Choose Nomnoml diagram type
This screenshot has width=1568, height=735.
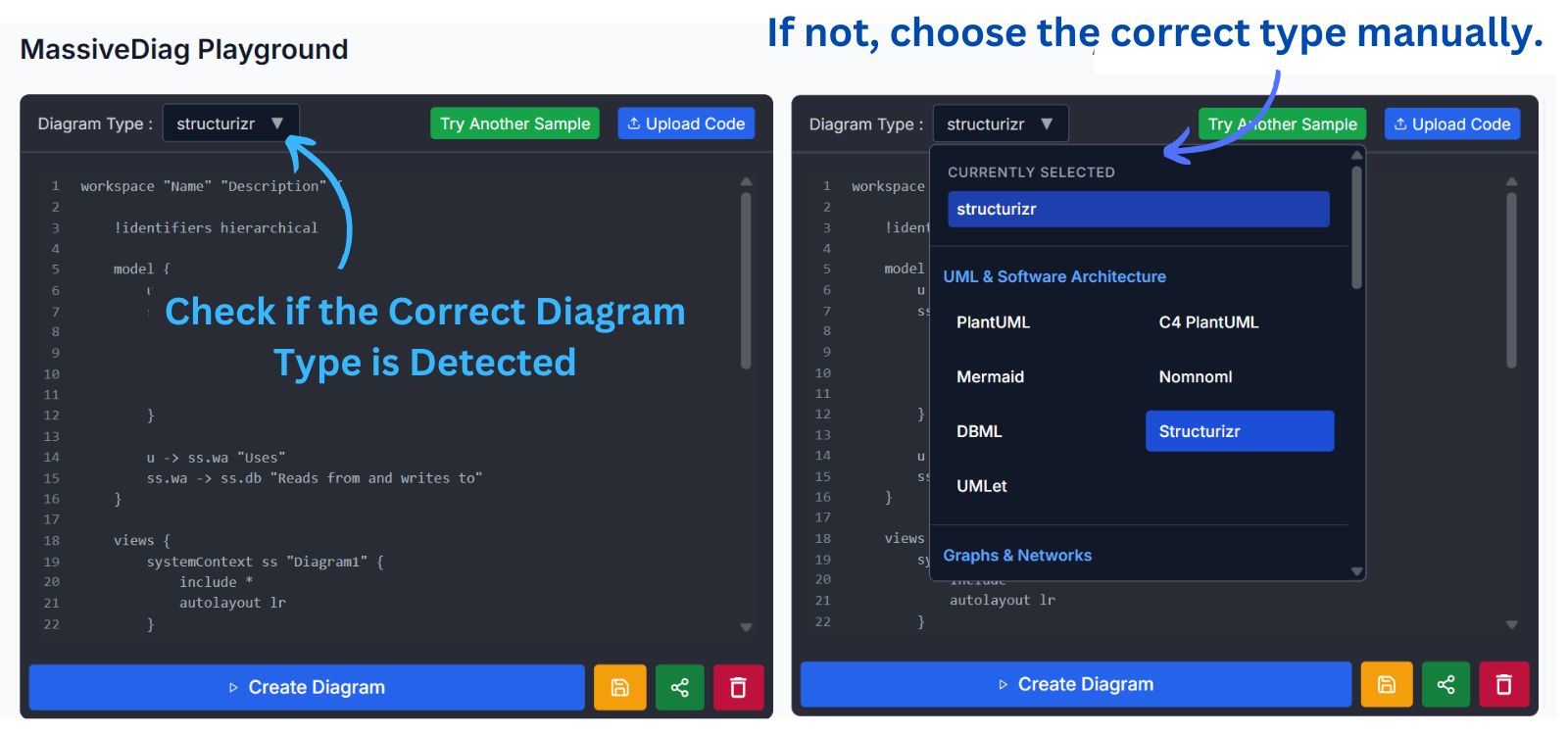tap(1196, 377)
